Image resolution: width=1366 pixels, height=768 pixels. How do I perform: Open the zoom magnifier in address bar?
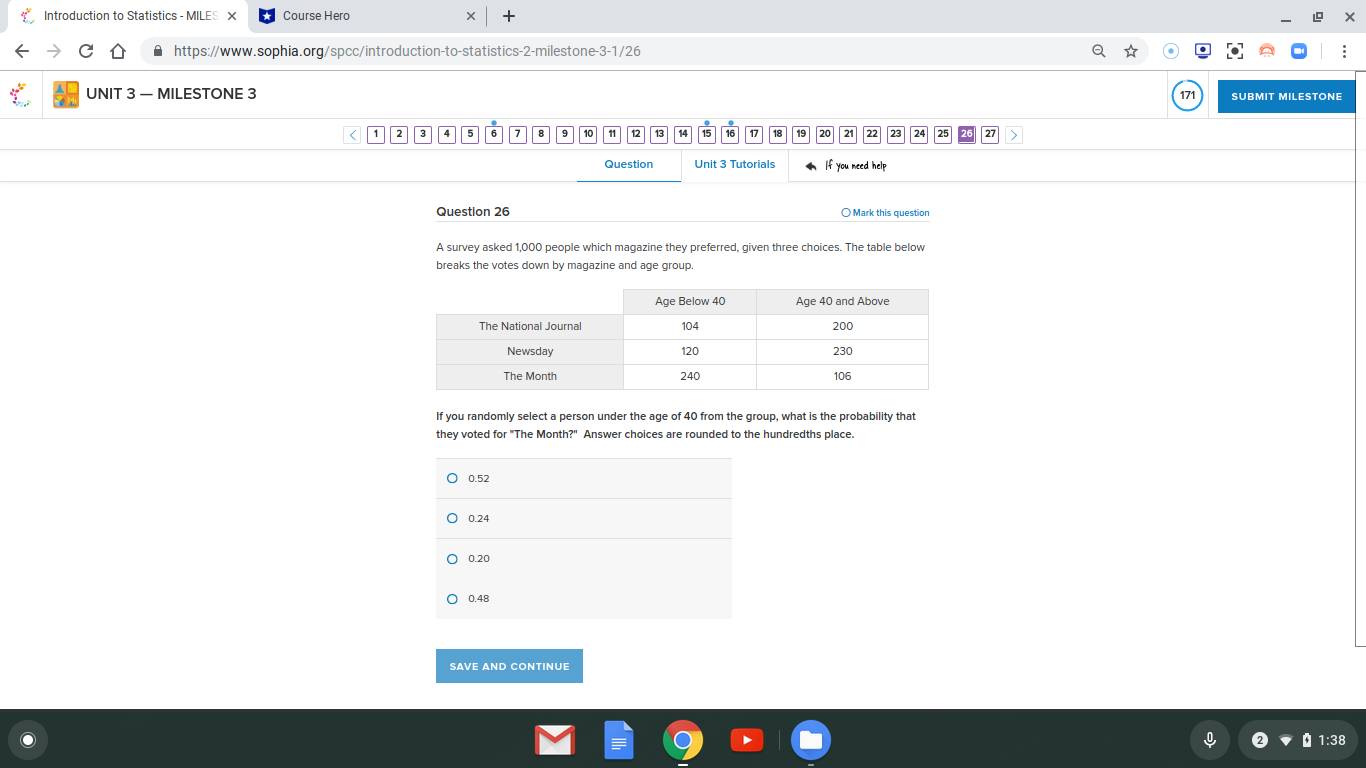pyautogui.click(x=1099, y=51)
